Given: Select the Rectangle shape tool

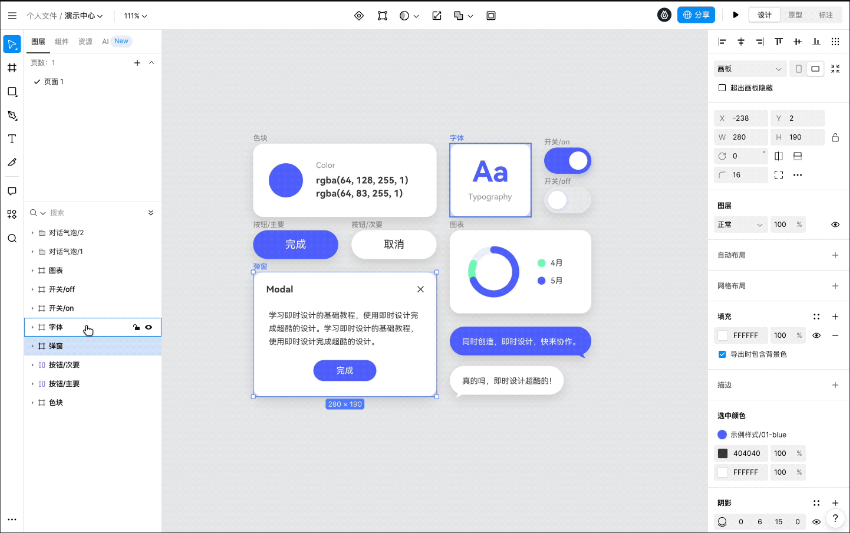Looking at the screenshot, I should tap(12, 92).
